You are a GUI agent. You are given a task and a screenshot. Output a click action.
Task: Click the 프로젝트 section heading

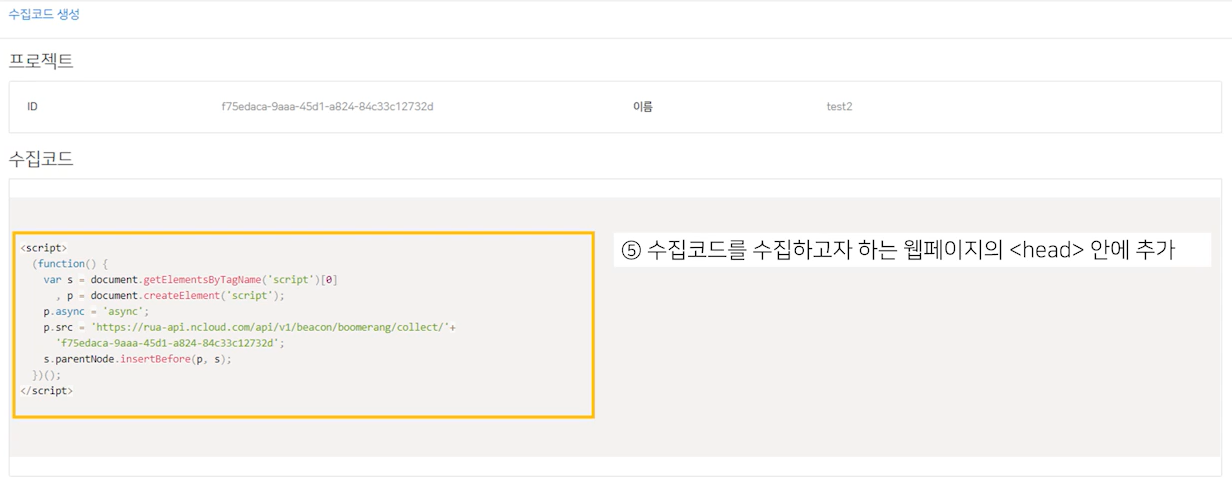coord(41,61)
